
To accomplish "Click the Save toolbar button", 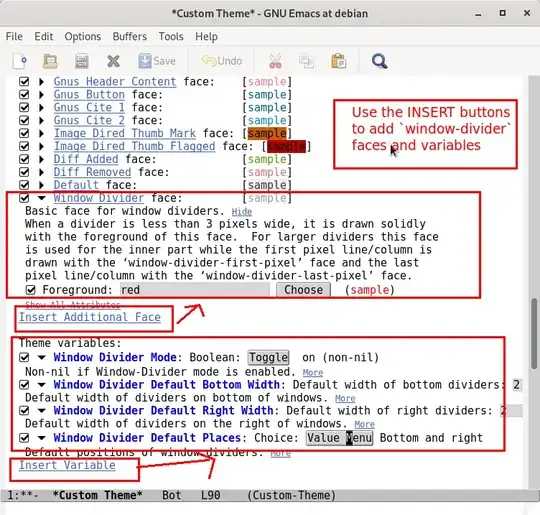I will pos(157,61).
